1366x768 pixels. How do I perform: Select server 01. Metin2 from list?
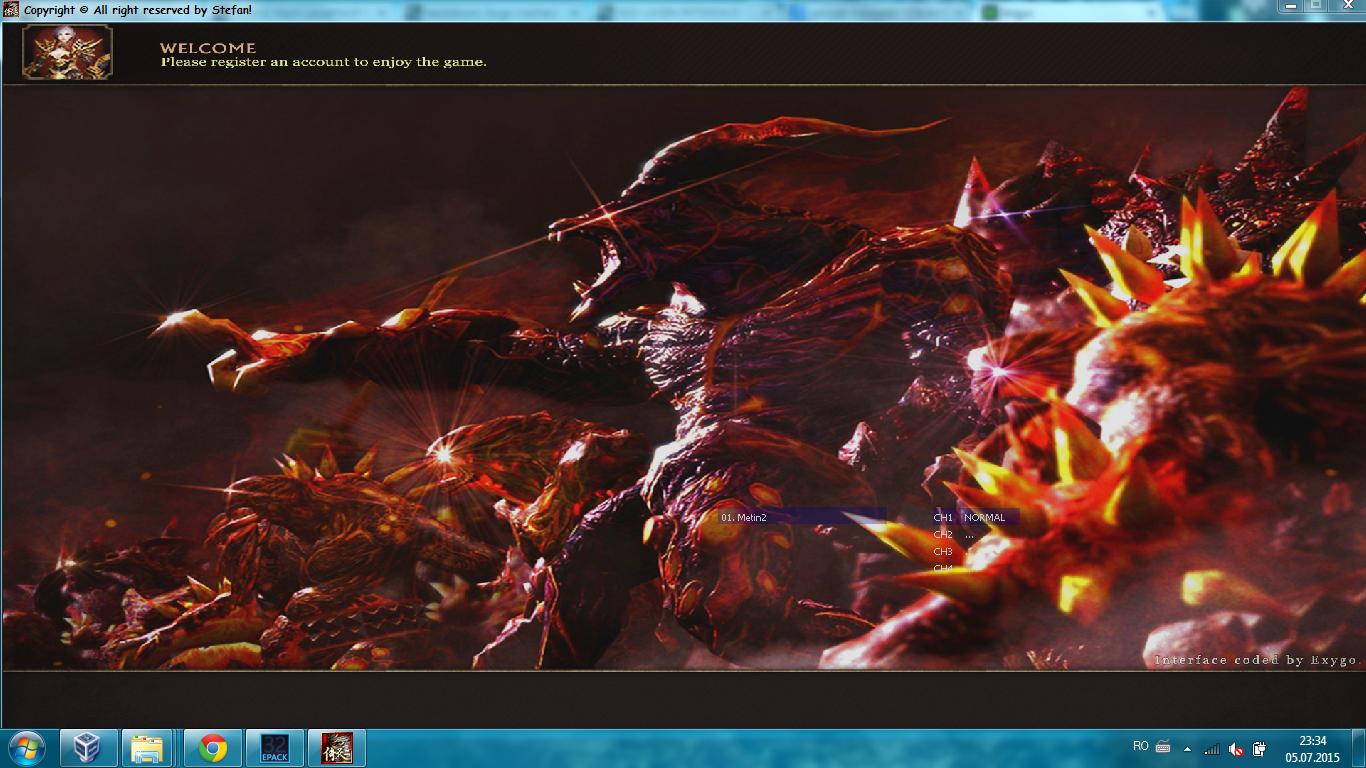click(802, 517)
